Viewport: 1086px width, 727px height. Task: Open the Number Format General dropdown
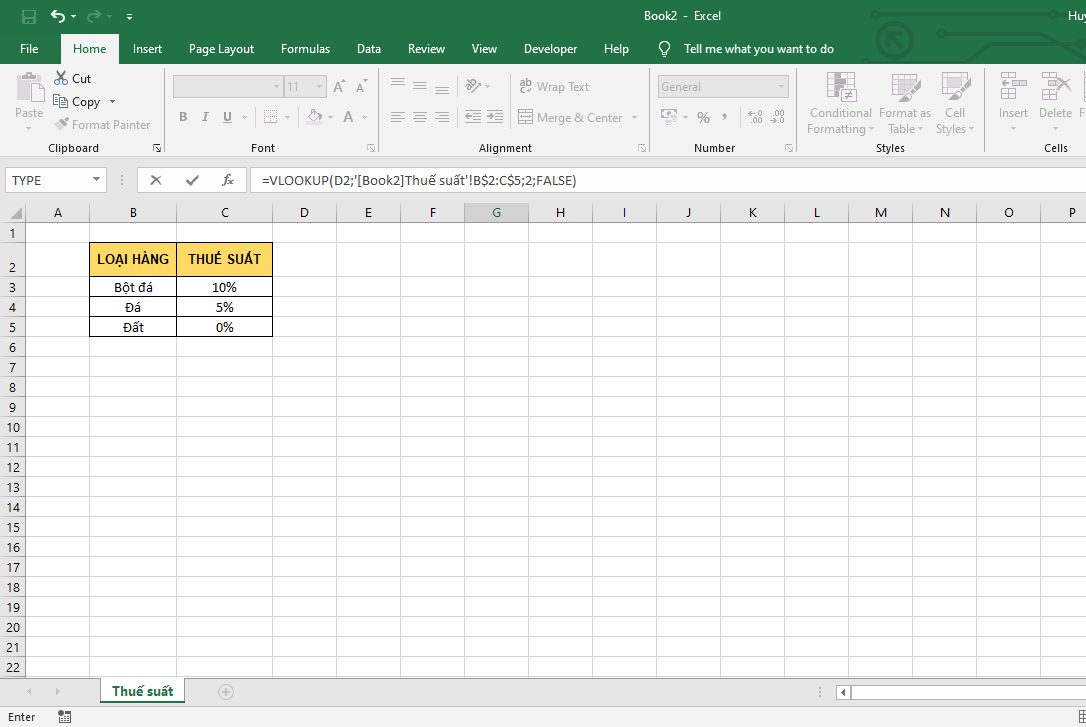(x=781, y=87)
